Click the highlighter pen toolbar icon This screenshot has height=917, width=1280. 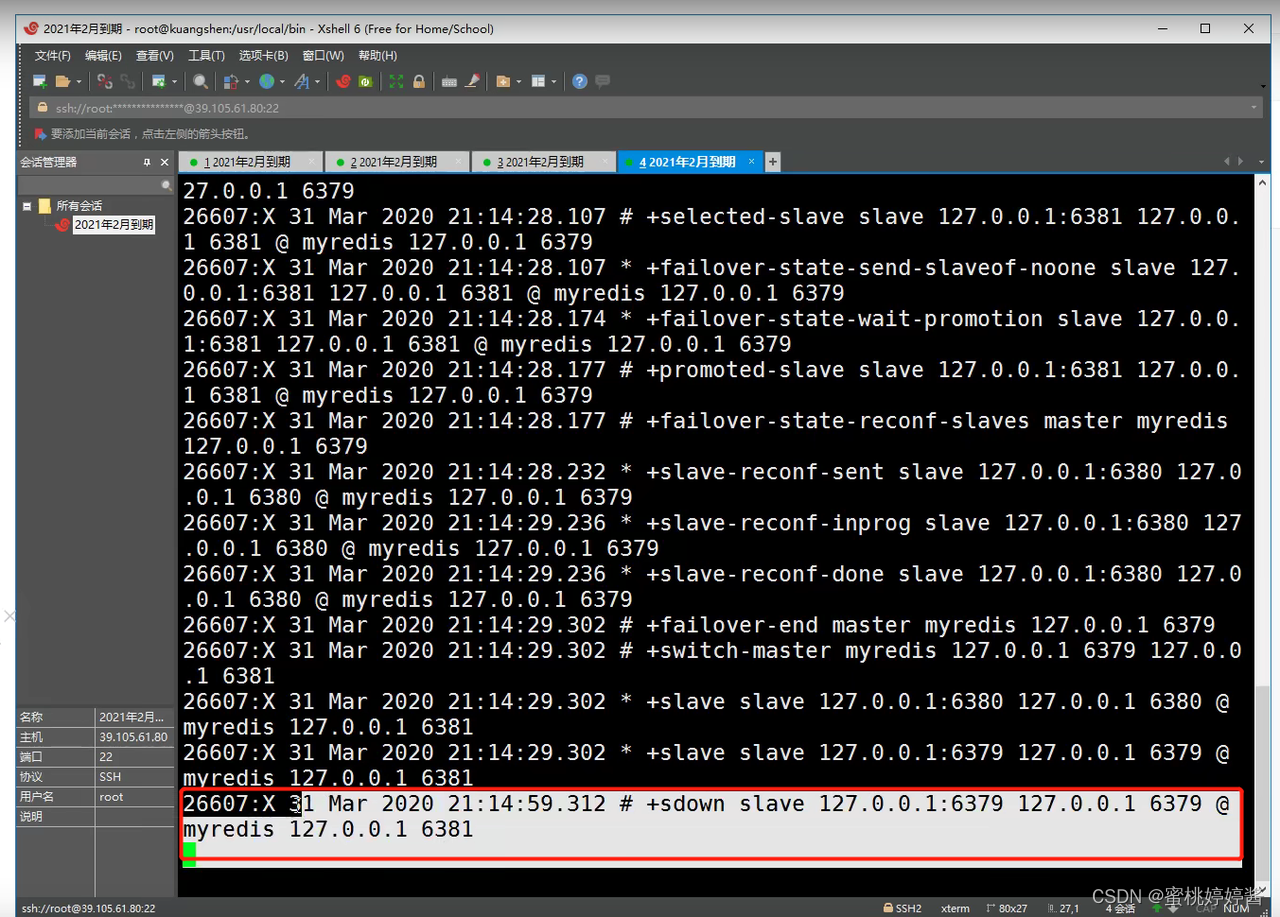click(473, 82)
